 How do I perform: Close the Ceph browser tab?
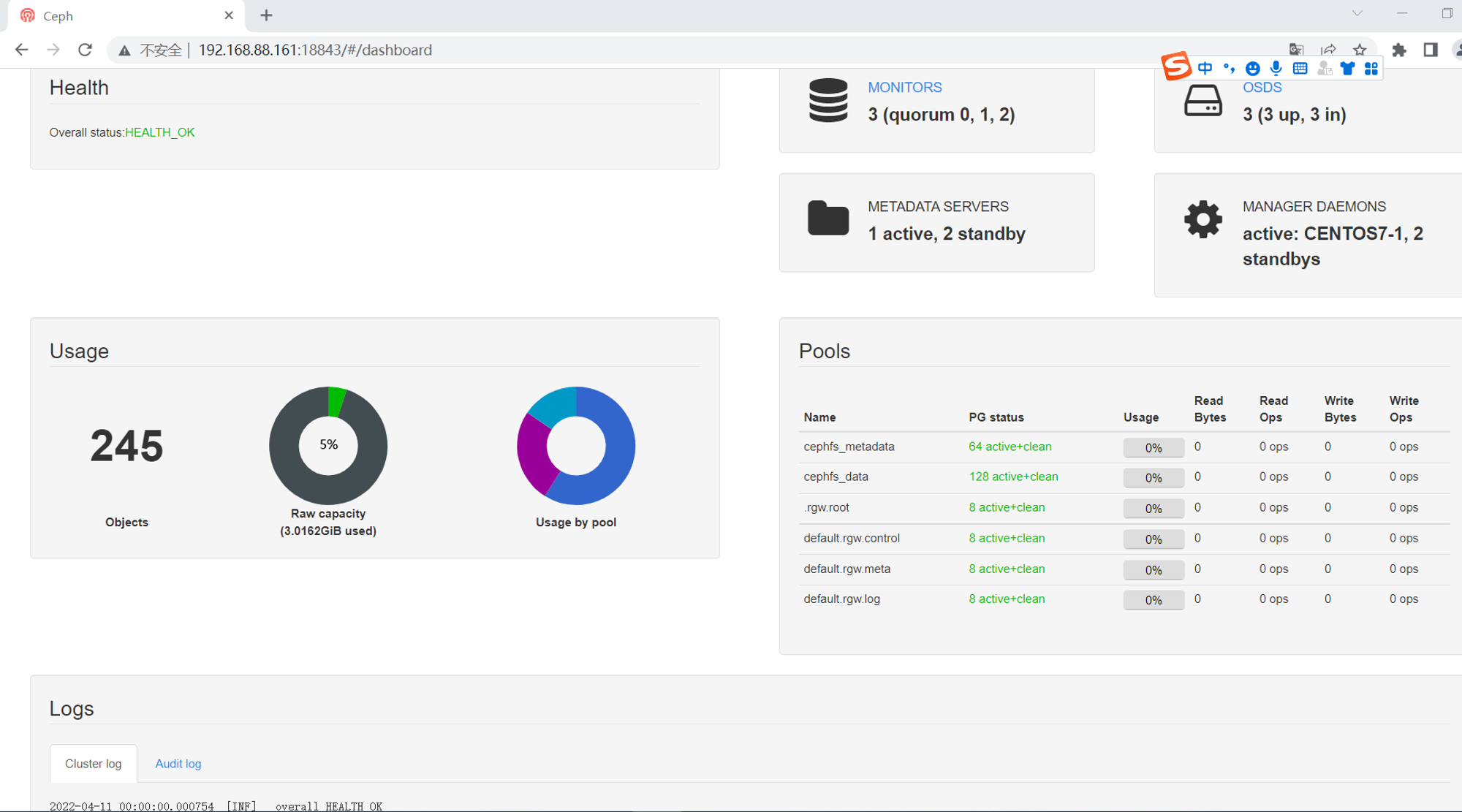[x=229, y=15]
